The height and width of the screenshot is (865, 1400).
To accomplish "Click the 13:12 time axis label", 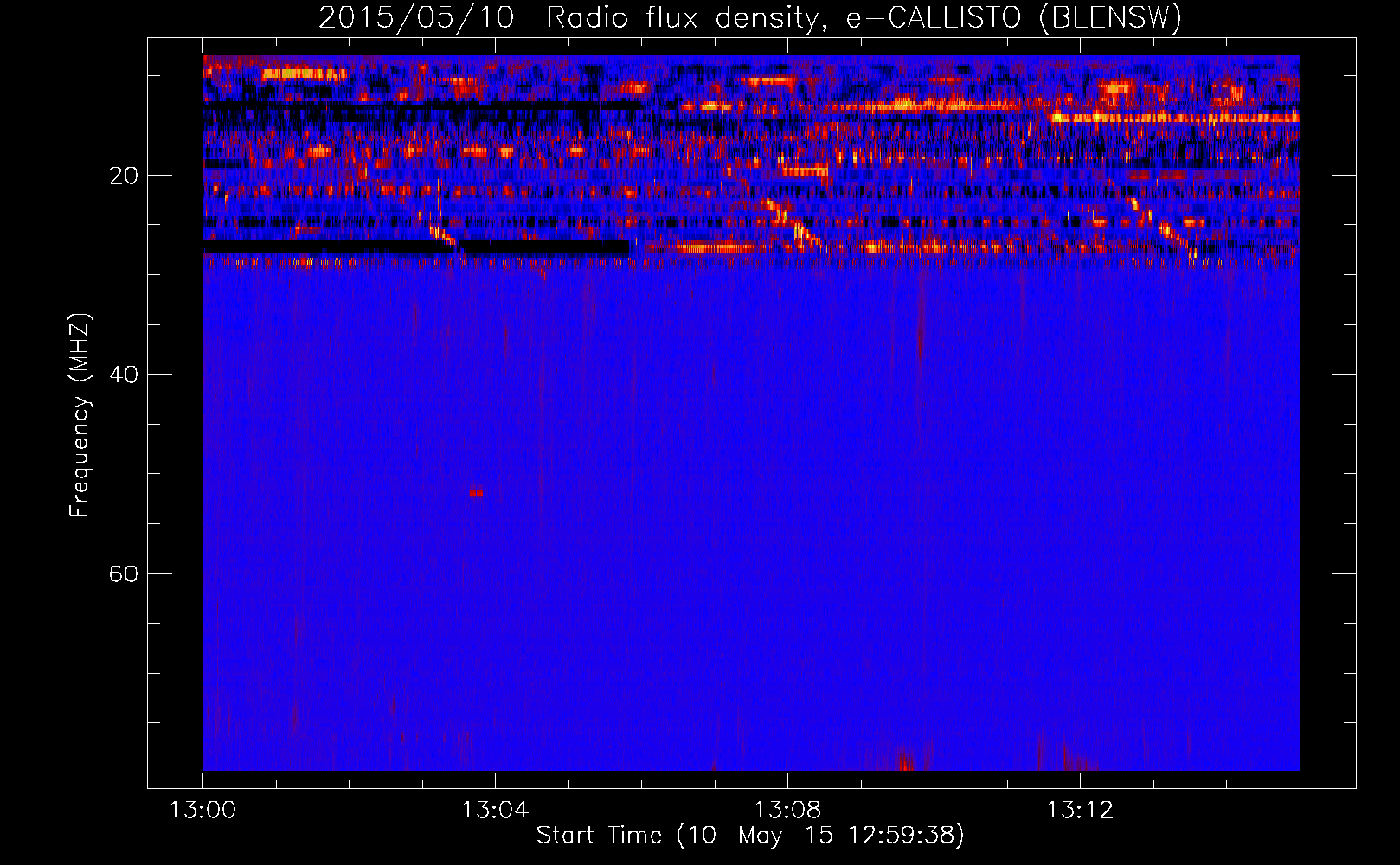I will tap(1080, 811).
